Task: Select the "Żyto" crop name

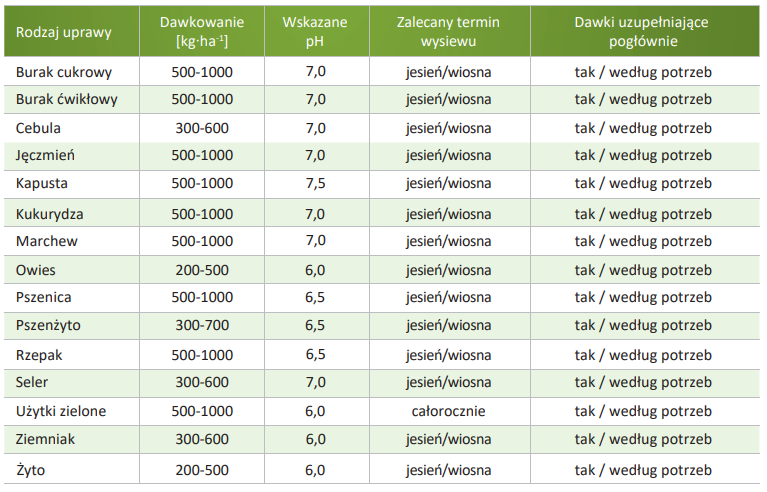Action: pyautogui.click(x=32, y=469)
